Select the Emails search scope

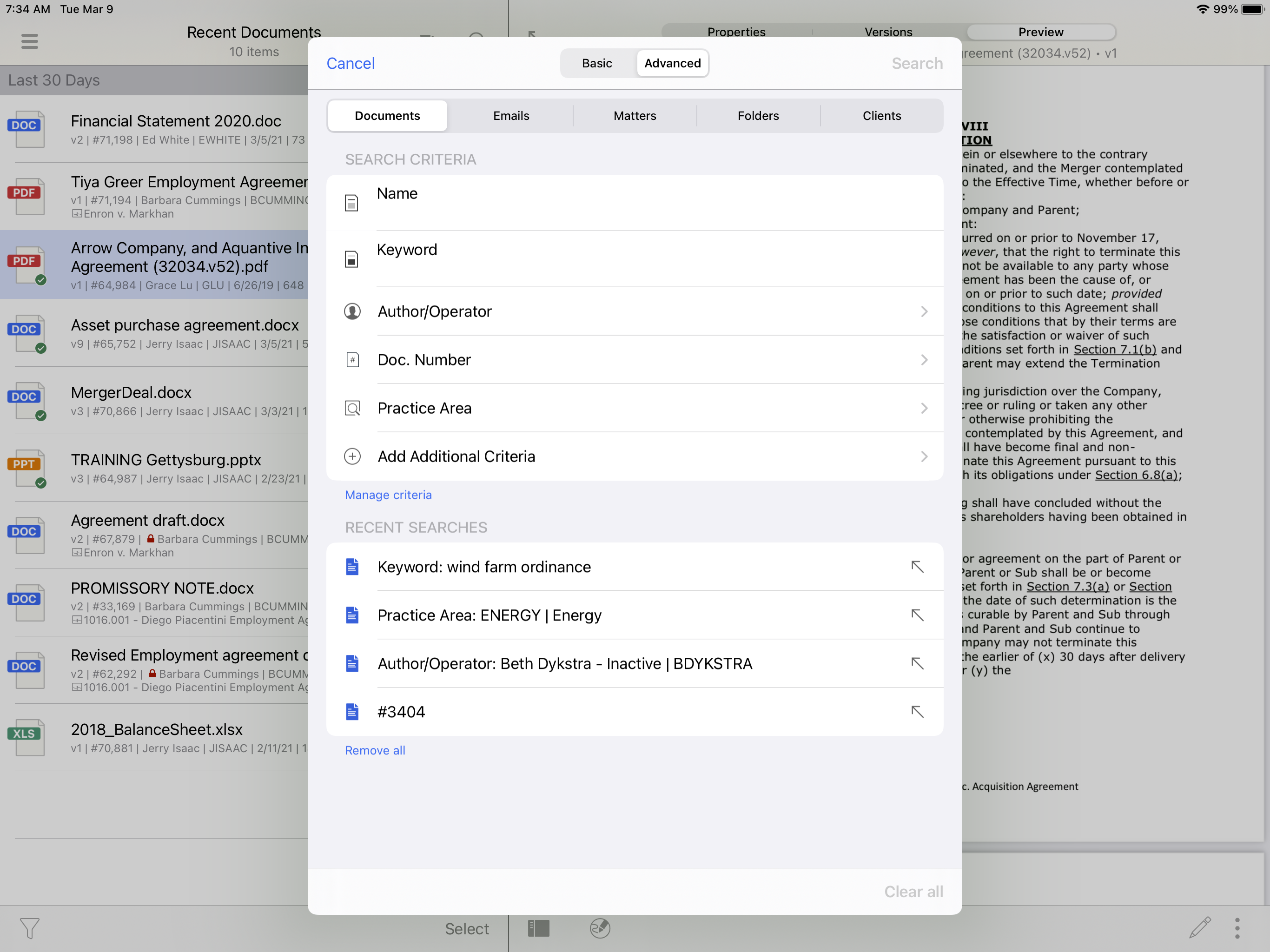pyautogui.click(x=510, y=116)
